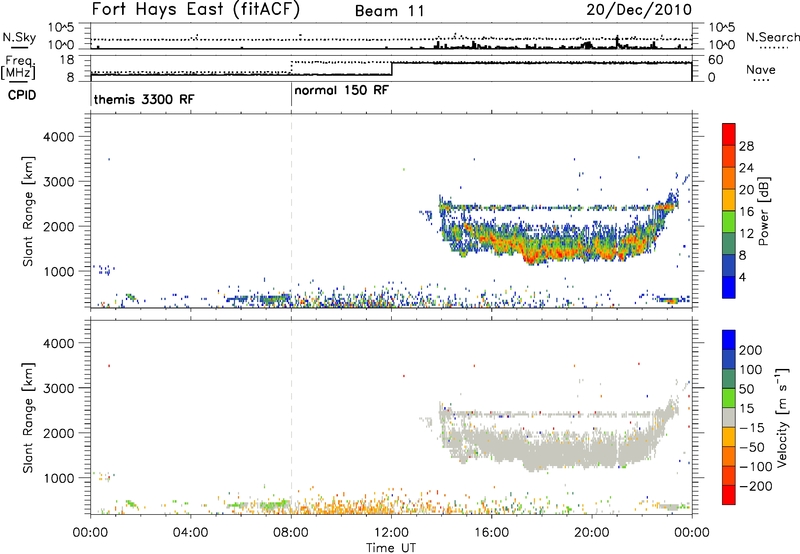Pick the 8–12 dB dark green Power segment

(729, 244)
